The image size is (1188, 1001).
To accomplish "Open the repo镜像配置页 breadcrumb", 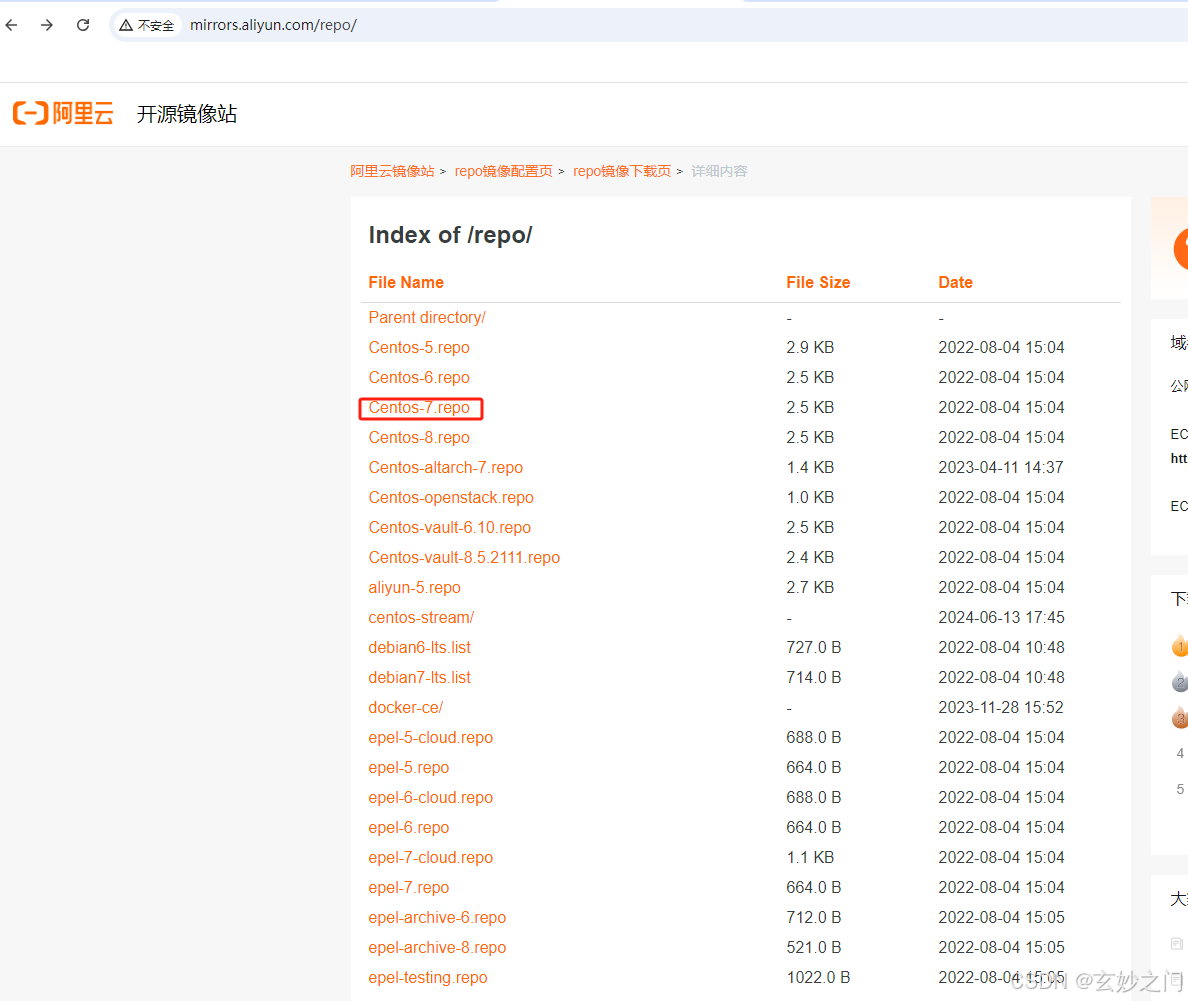I will tap(503, 171).
